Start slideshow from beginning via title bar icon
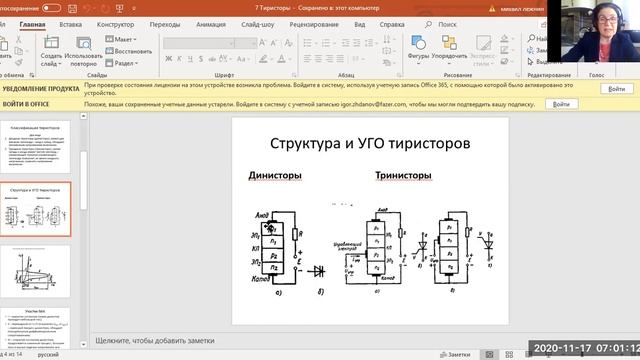The image size is (640, 360). pos(120,9)
